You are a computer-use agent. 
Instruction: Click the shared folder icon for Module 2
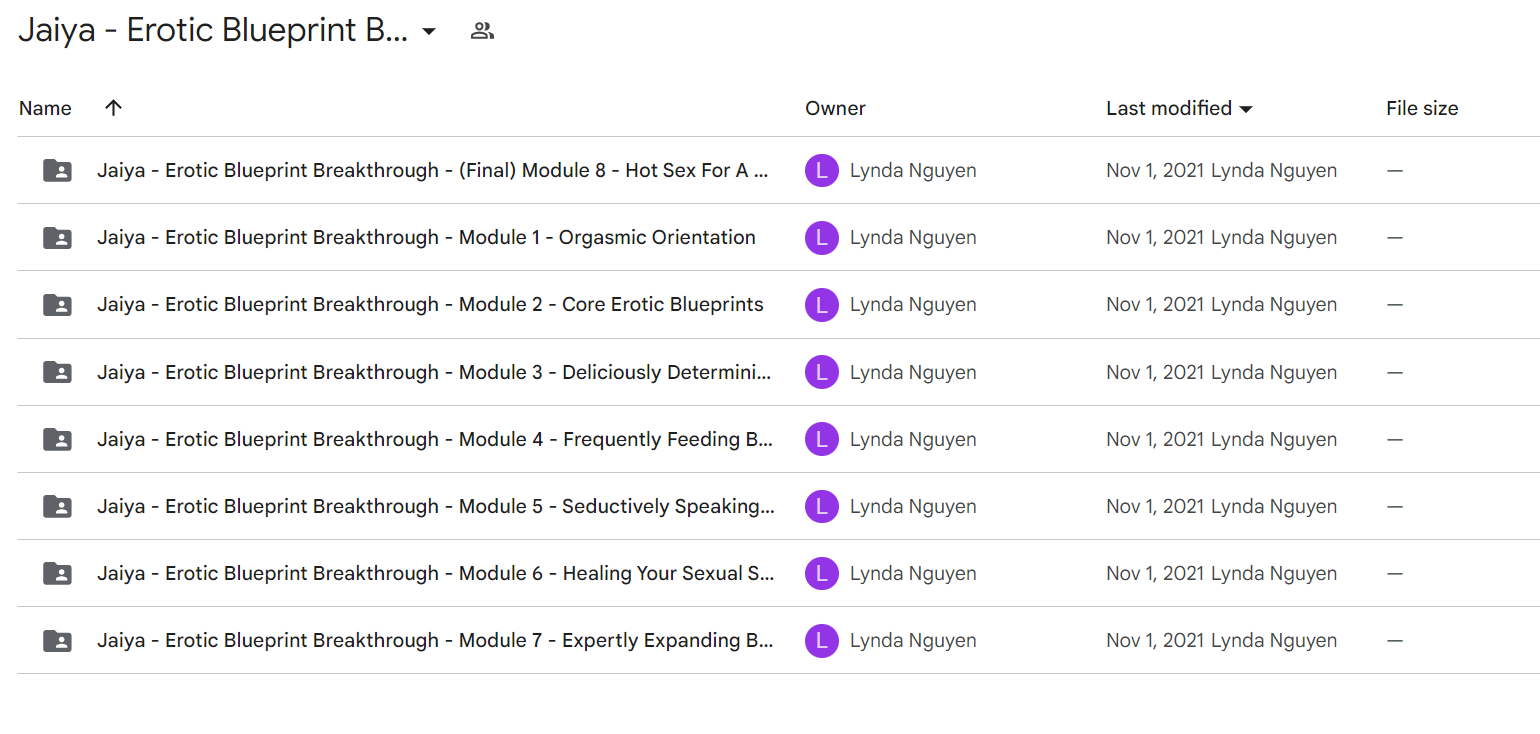click(57, 305)
